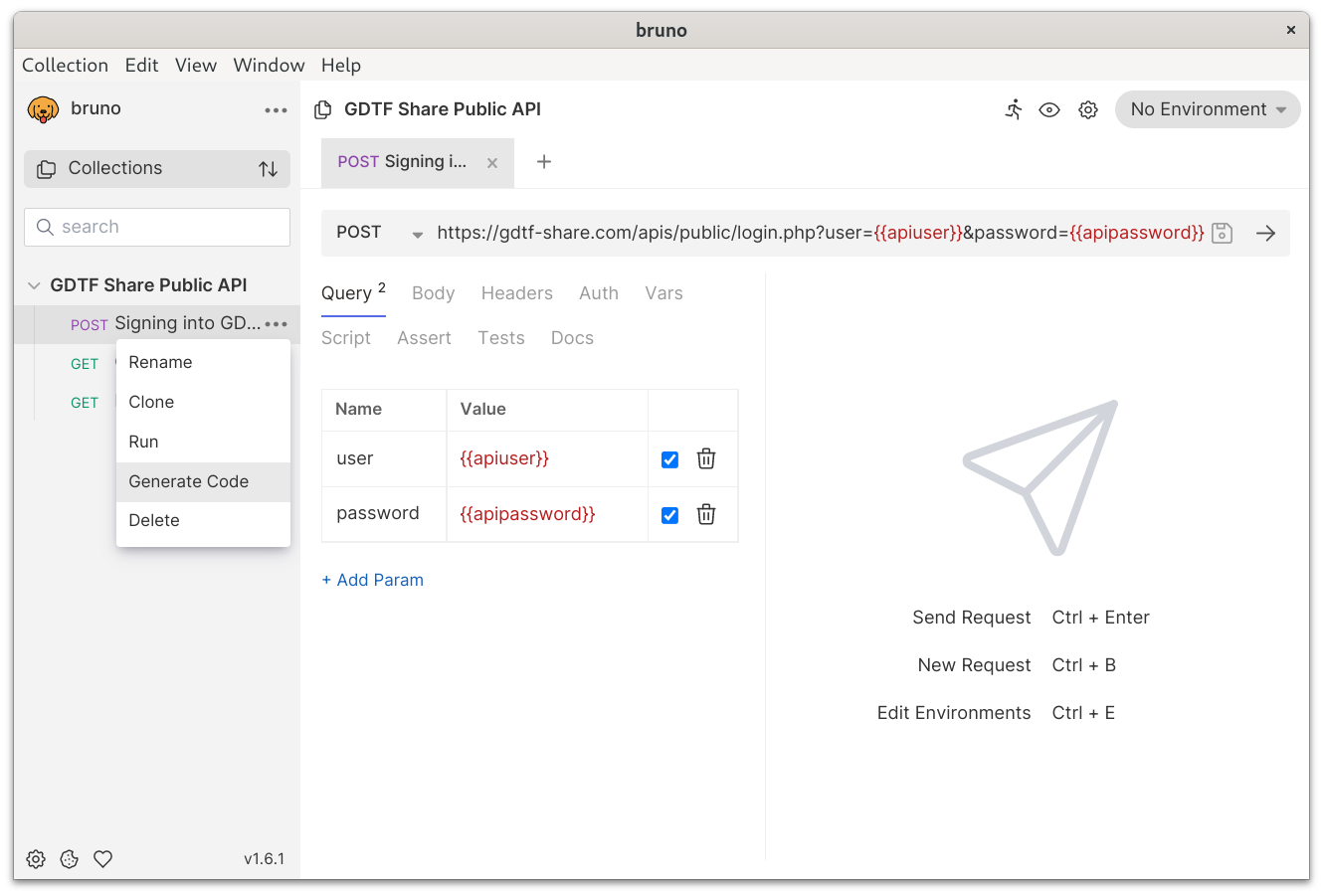Open preferences via the bottom-left gear icon
This screenshot has height=896, width=1323.
coord(36,859)
